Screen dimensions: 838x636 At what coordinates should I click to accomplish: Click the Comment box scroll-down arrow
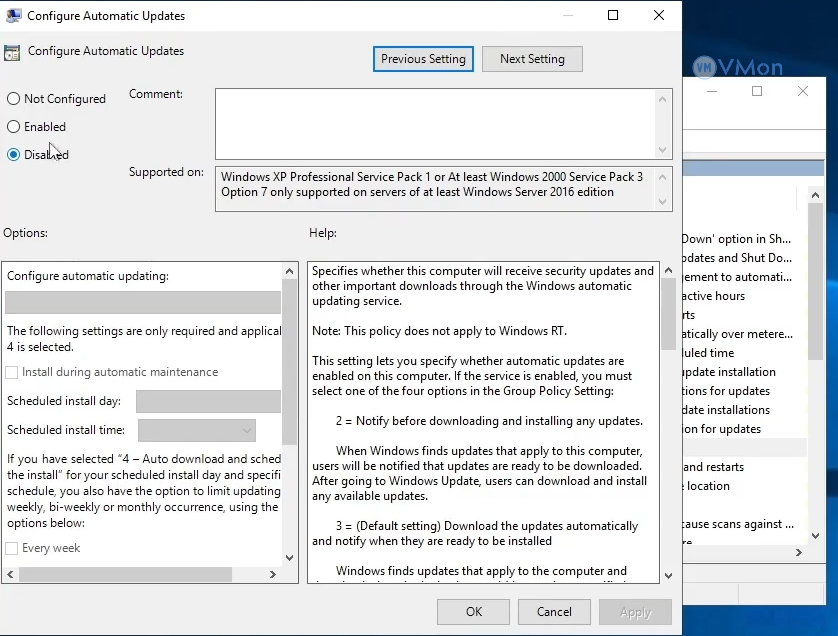coord(663,149)
